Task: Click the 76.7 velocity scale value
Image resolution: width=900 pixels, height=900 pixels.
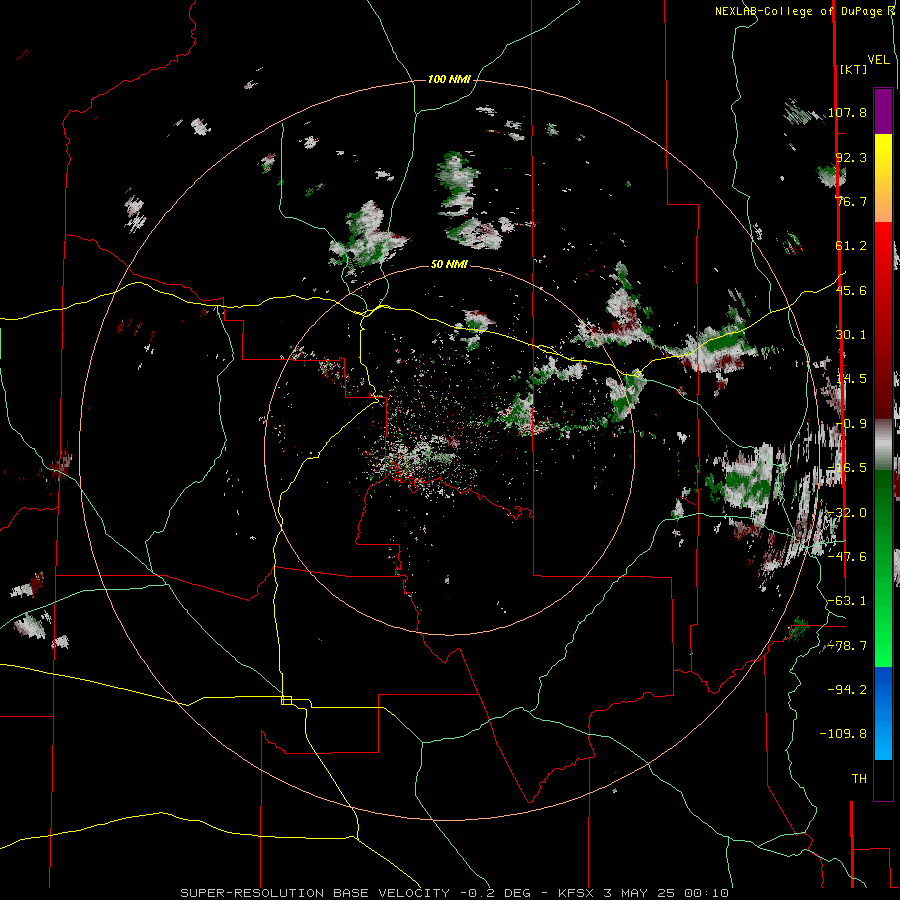Action: pos(851,201)
